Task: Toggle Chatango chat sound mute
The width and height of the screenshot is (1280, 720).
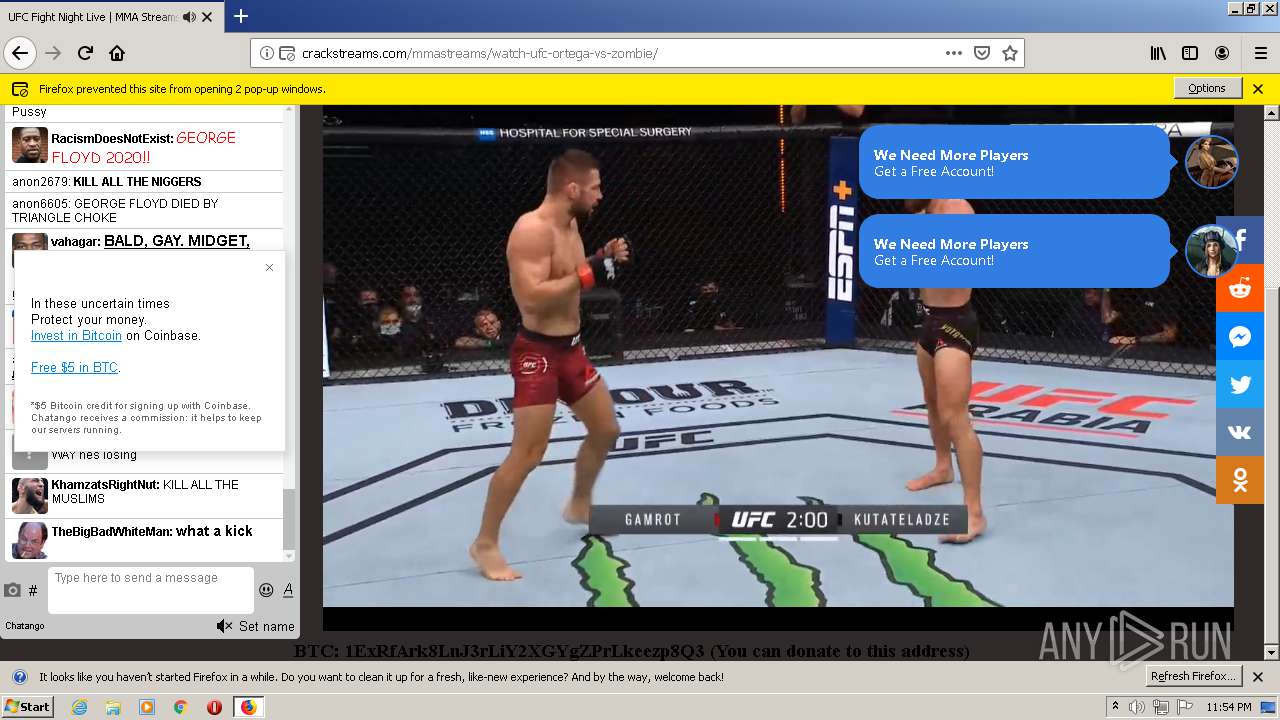Action: pyautogui.click(x=224, y=626)
